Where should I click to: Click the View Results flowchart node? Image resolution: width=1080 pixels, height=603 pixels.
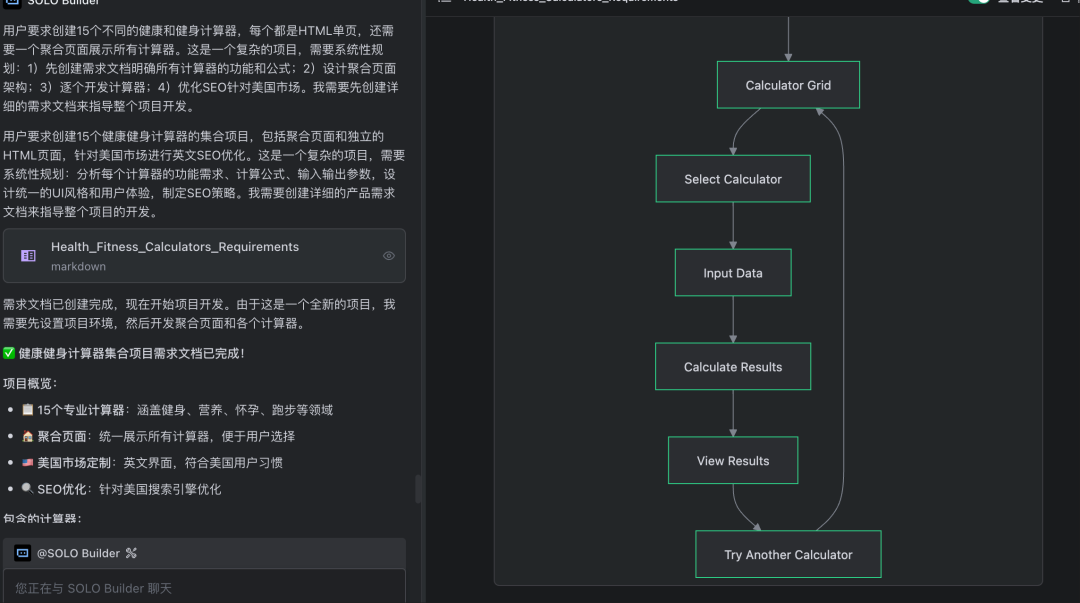tap(732, 461)
